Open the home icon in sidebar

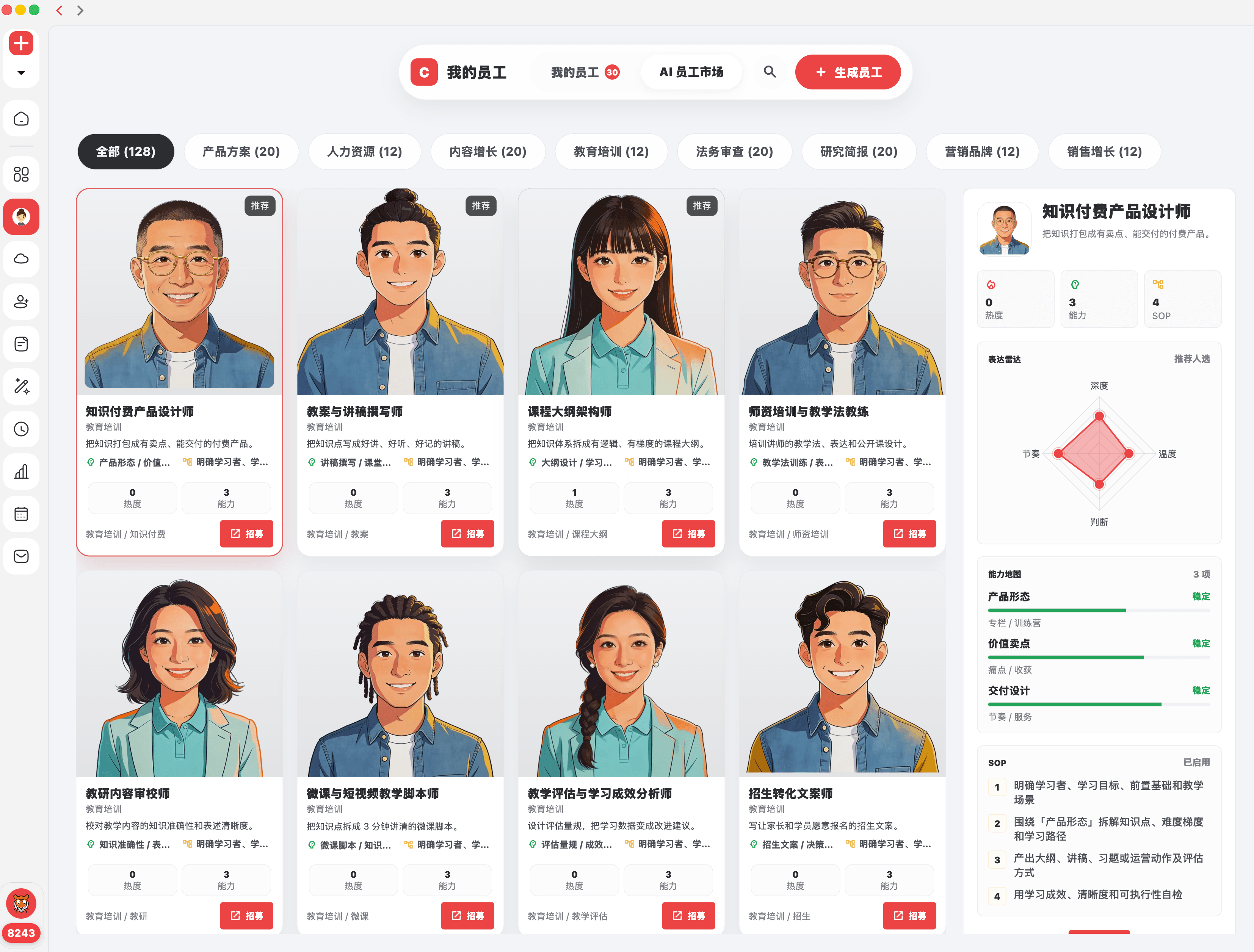[x=21, y=119]
